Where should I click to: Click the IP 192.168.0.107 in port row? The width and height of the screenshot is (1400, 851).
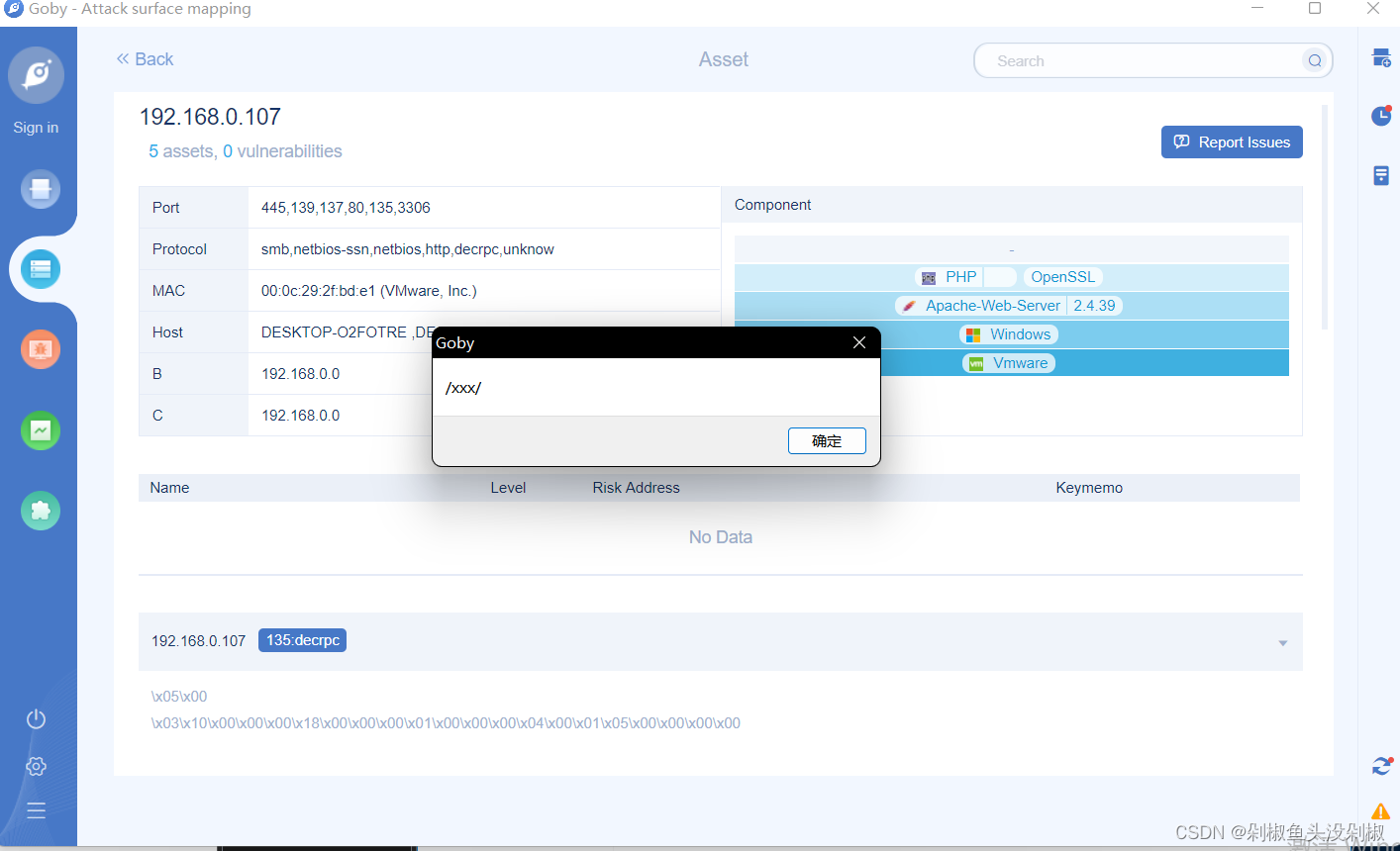coord(198,641)
